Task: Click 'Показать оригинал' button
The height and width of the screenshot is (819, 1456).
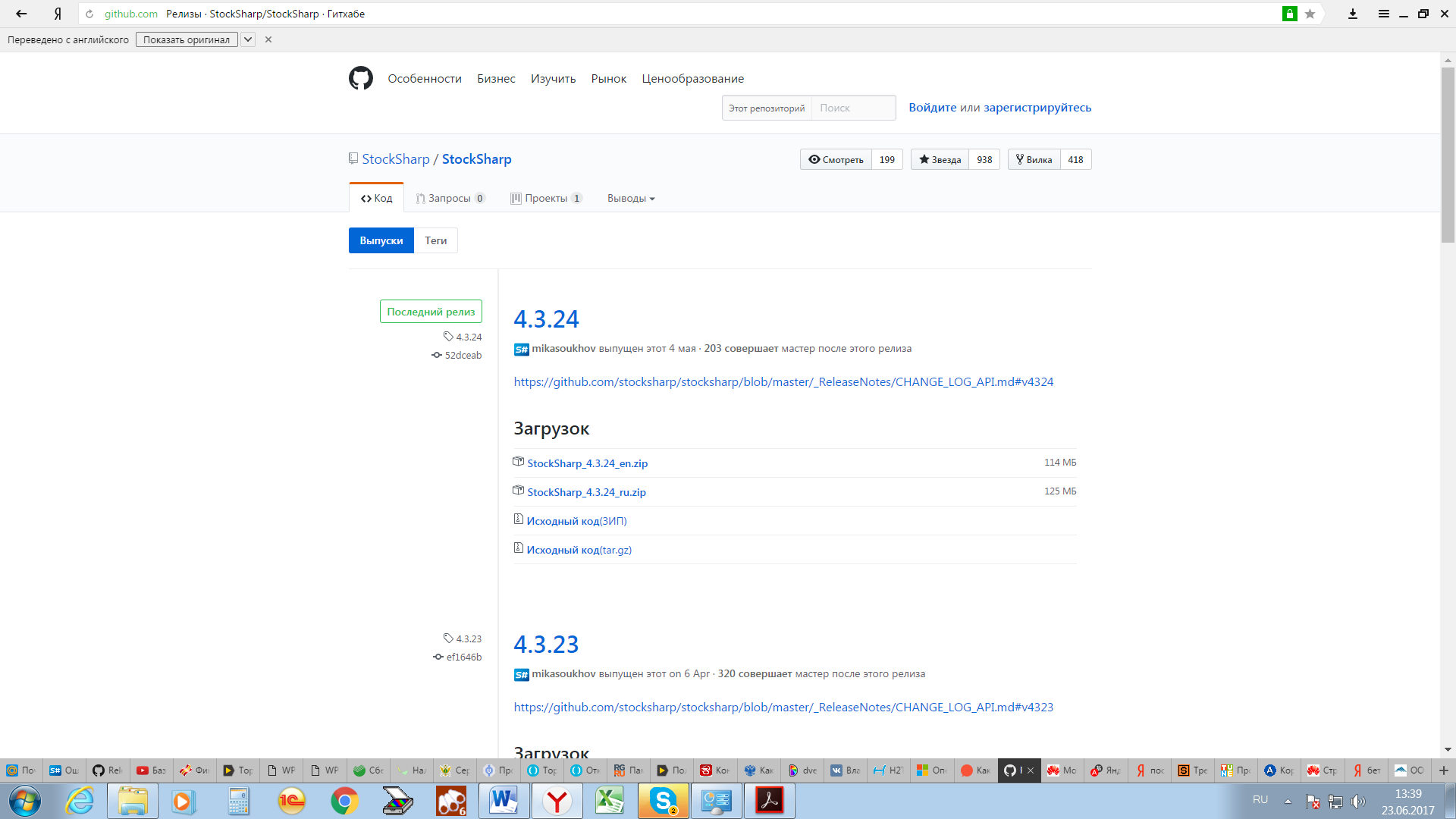Action: [x=187, y=39]
